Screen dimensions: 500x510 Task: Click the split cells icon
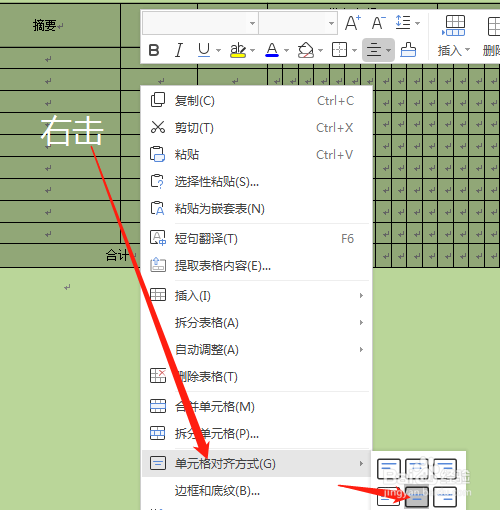[158, 433]
